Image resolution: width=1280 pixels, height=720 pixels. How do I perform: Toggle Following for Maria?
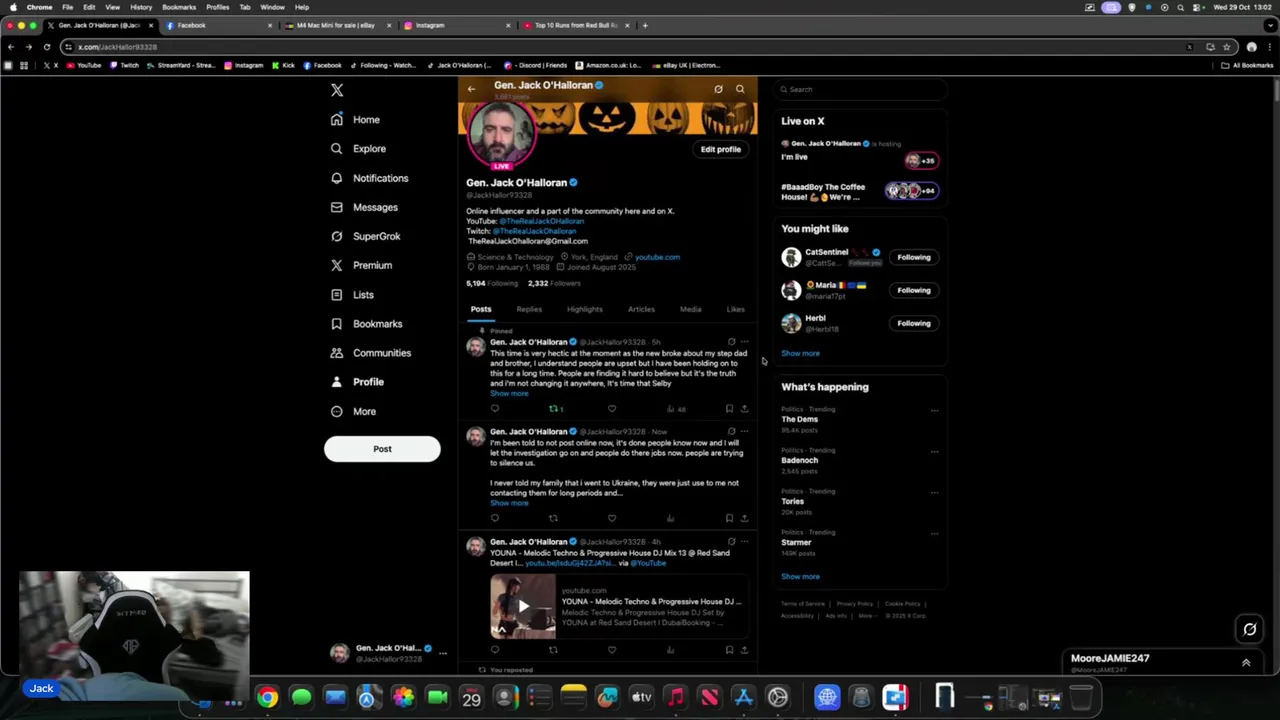coord(913,290)
